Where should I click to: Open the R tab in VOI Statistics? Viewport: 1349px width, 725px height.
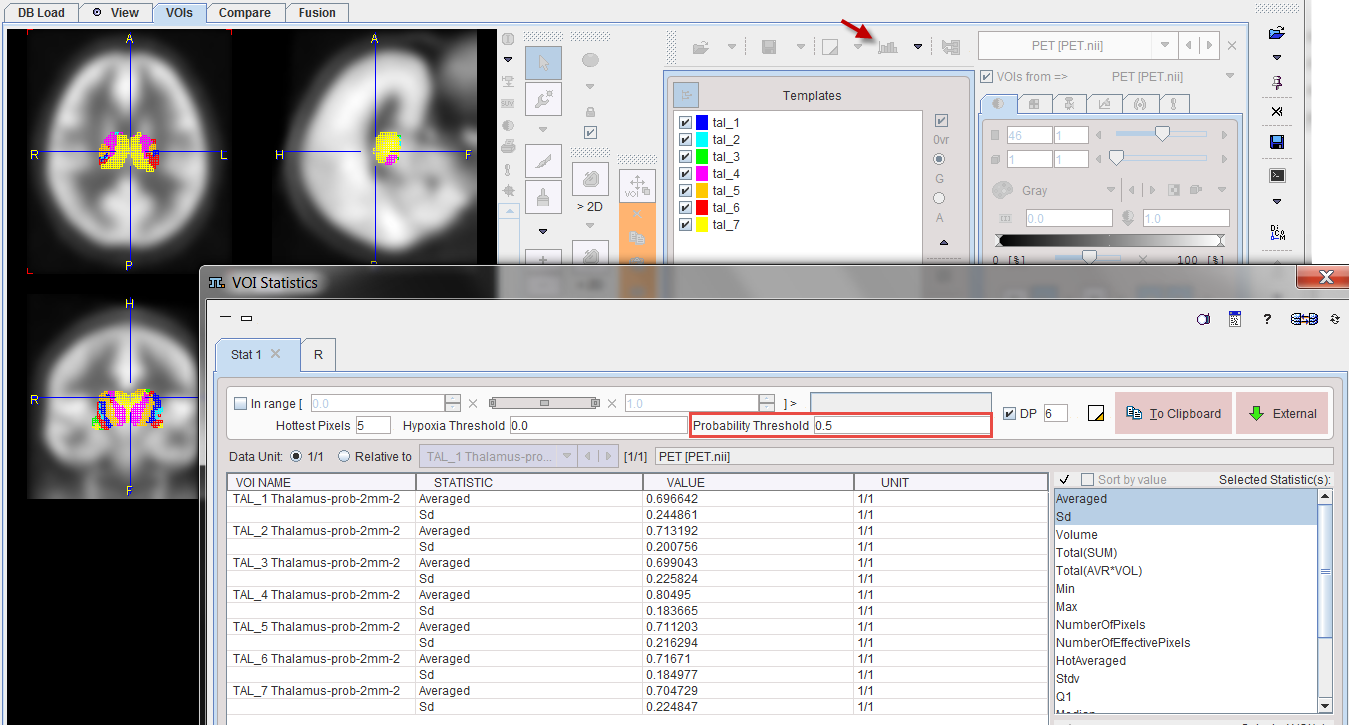pyautogui.click(x=318, y=354)
